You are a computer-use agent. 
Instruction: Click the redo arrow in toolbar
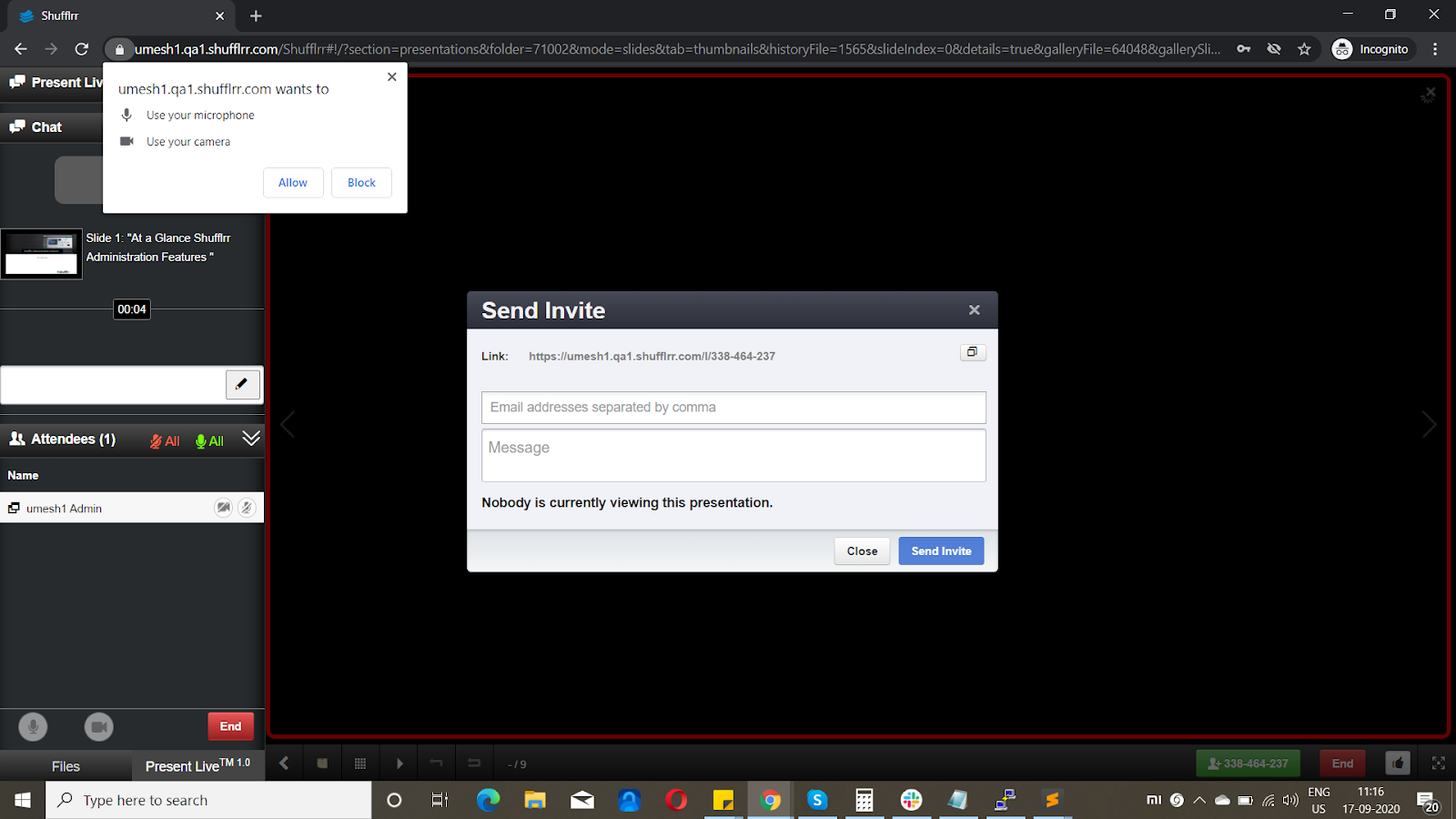(x=474, y=763)
